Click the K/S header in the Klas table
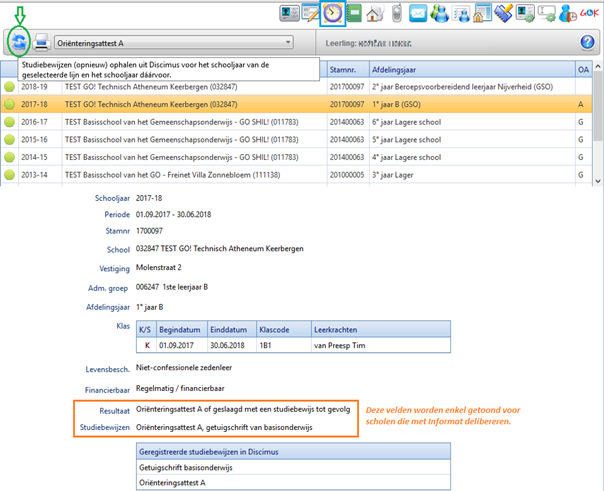The height and width of the screenshot is (491, 604). pos(145,330)
